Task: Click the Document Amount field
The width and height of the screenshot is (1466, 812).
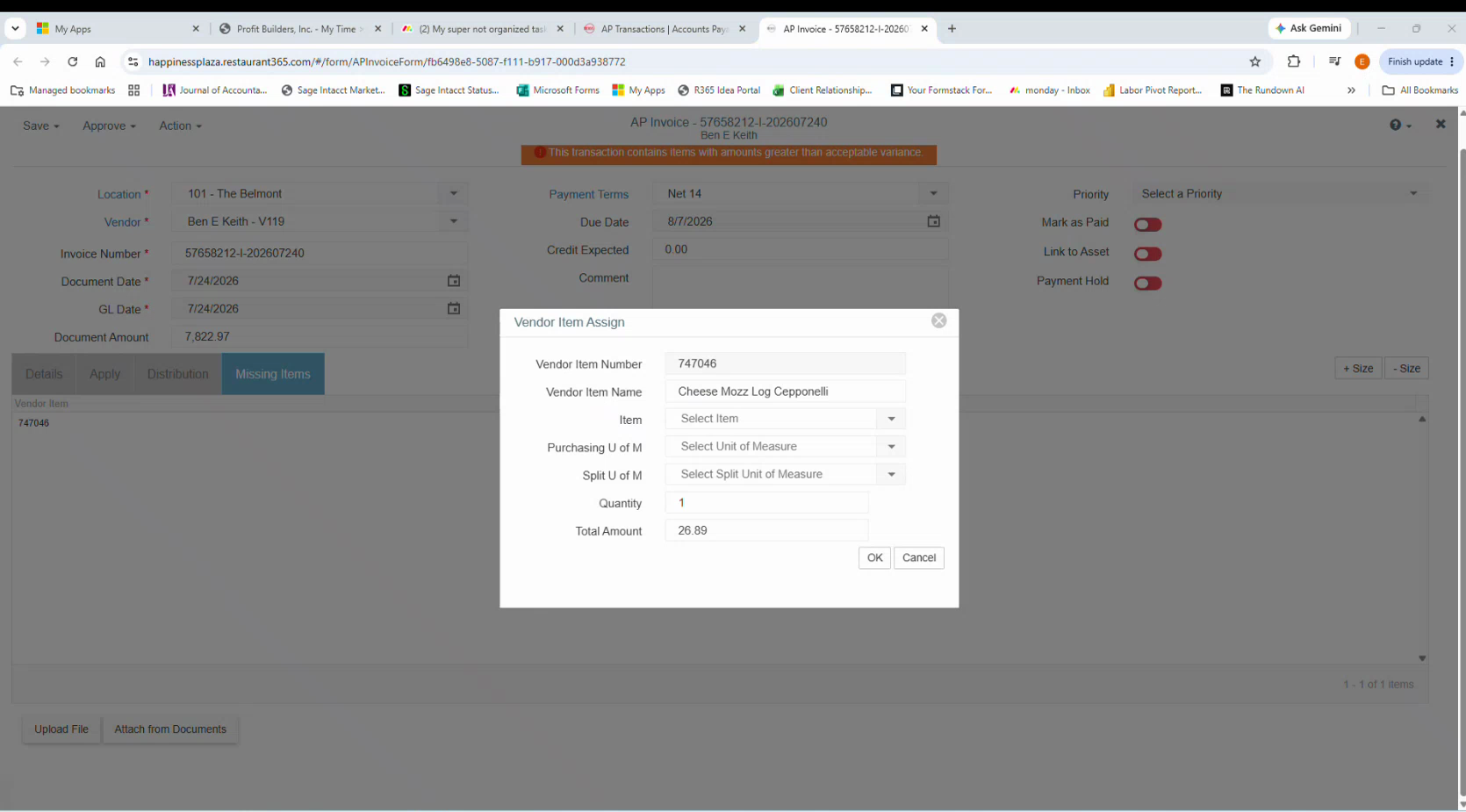Action: click(320, 336)
